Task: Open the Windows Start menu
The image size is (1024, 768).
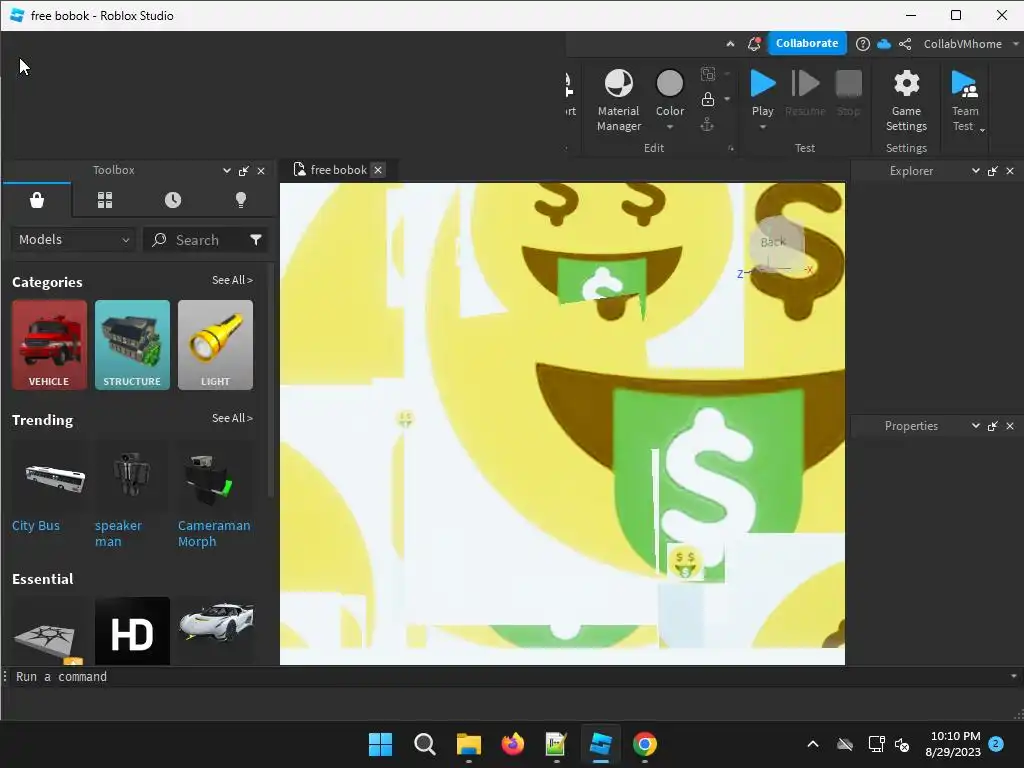Action: [381, 744]
